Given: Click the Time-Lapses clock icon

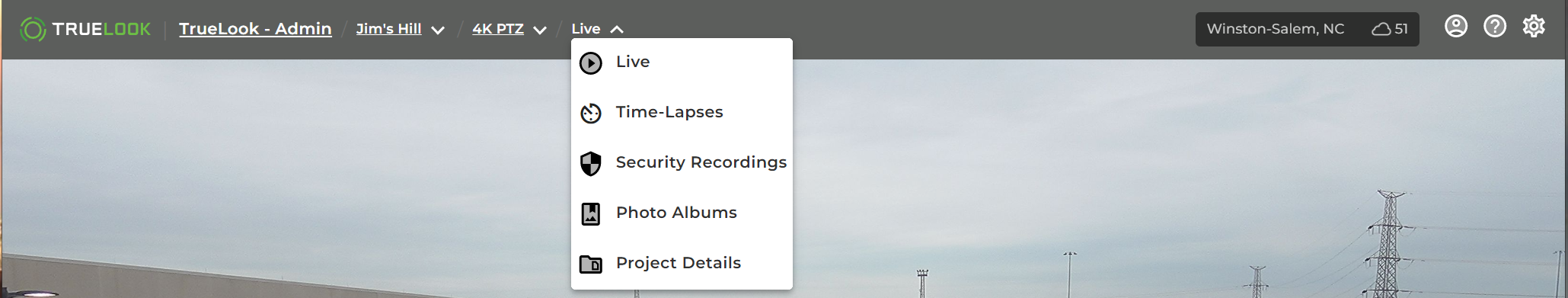Looking at the screenshot, I should click(591, 113).
